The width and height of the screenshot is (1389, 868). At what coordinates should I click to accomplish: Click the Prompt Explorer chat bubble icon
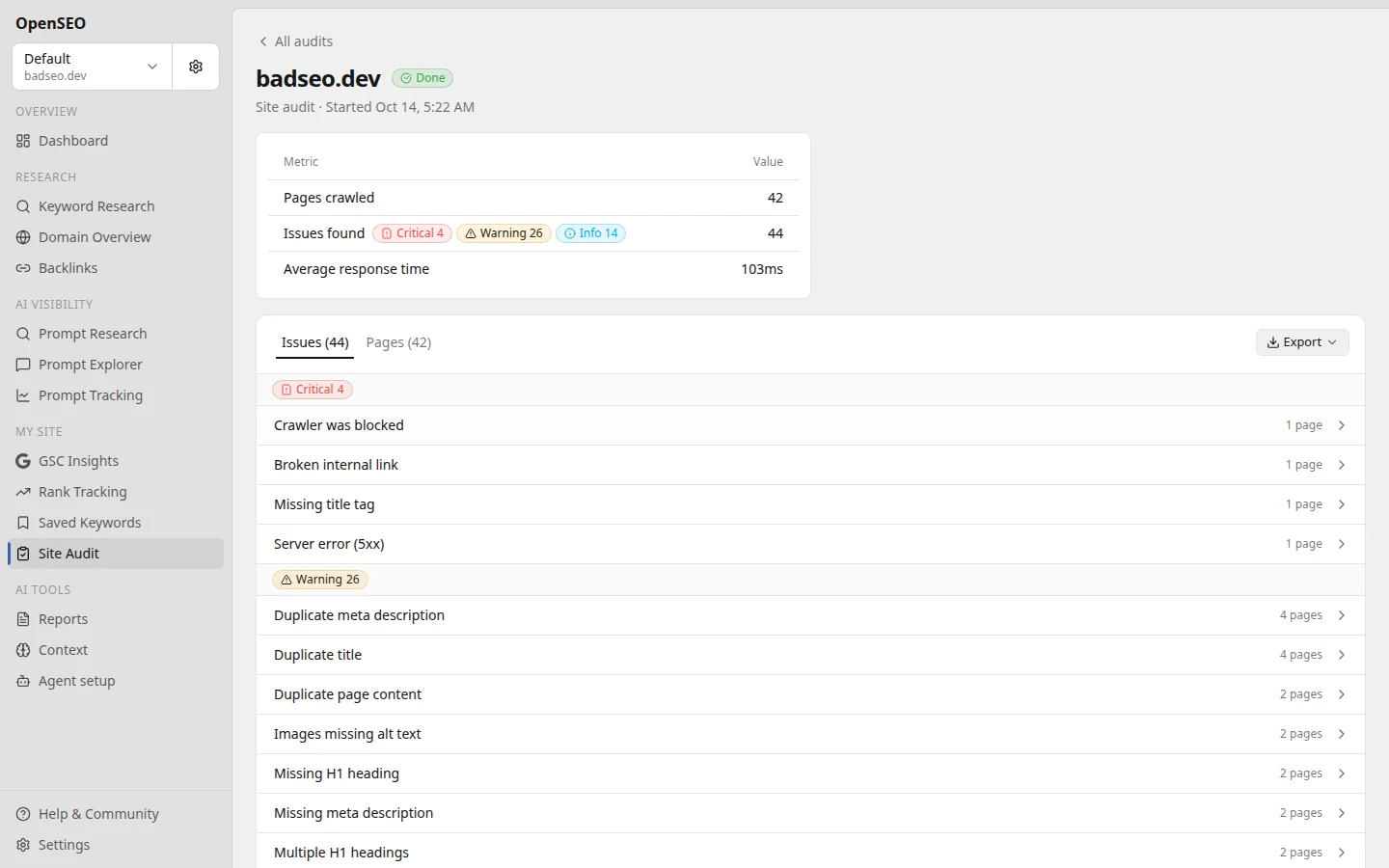click(23, 365)
